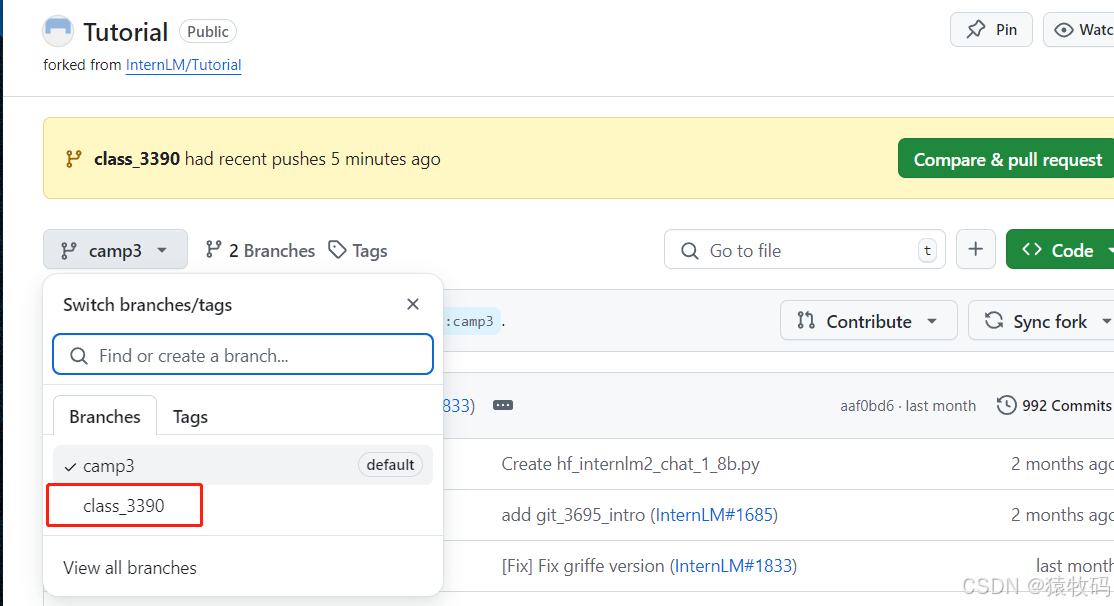Click the repository owner avatar icon

58,31
